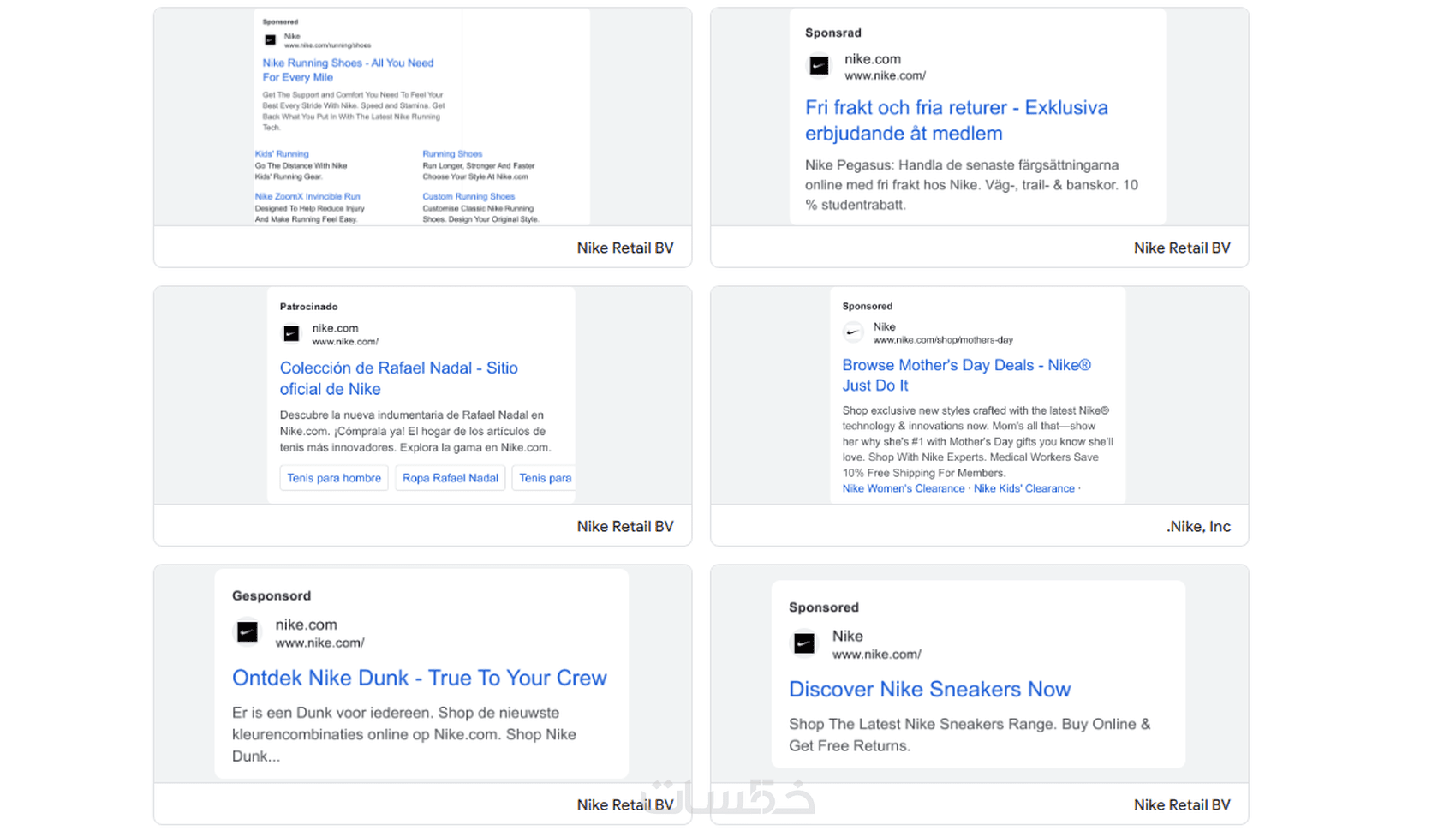Open the 'Colección de Rafael Nadal' headline

click(399, 378)
